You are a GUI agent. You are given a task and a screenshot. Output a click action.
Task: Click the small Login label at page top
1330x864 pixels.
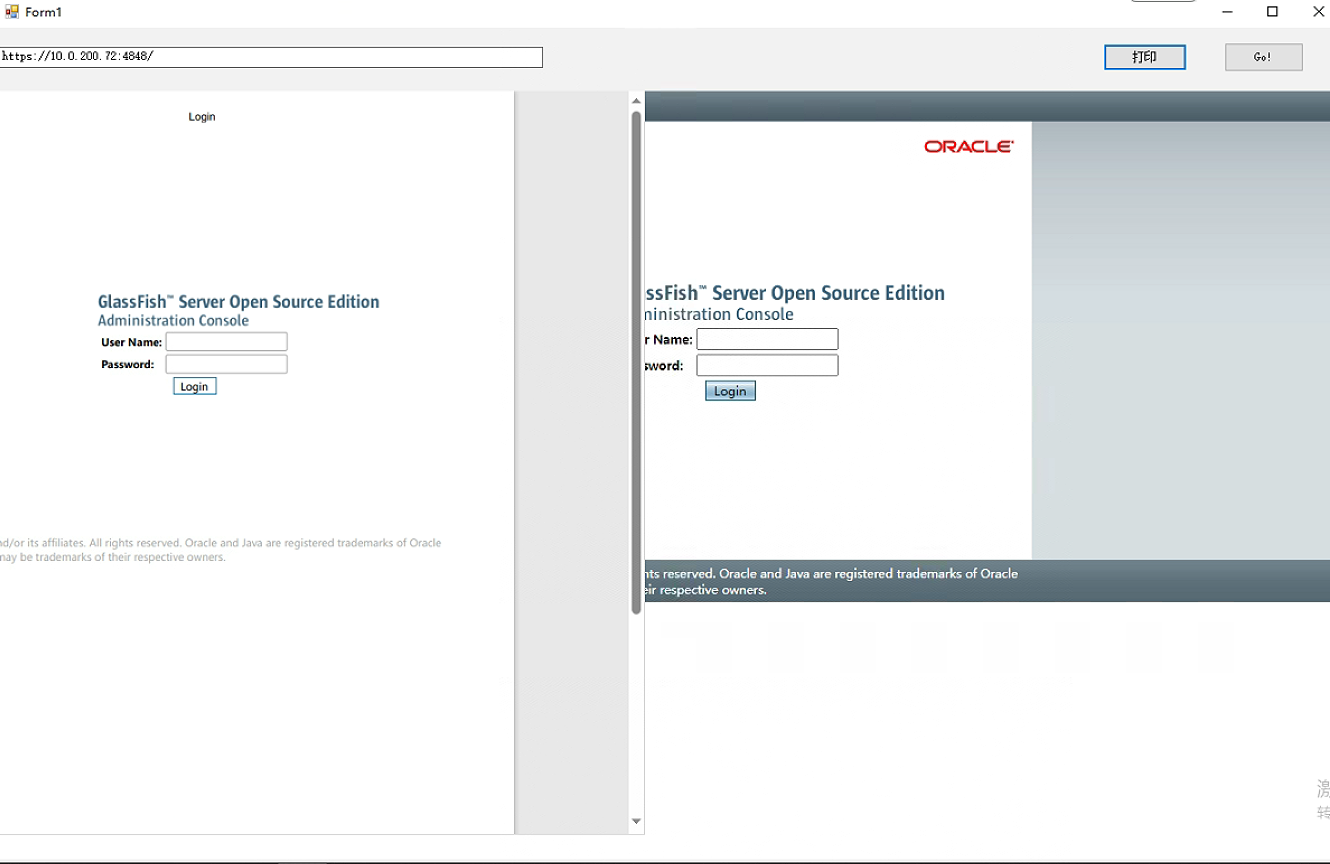[x=202, y=116]
